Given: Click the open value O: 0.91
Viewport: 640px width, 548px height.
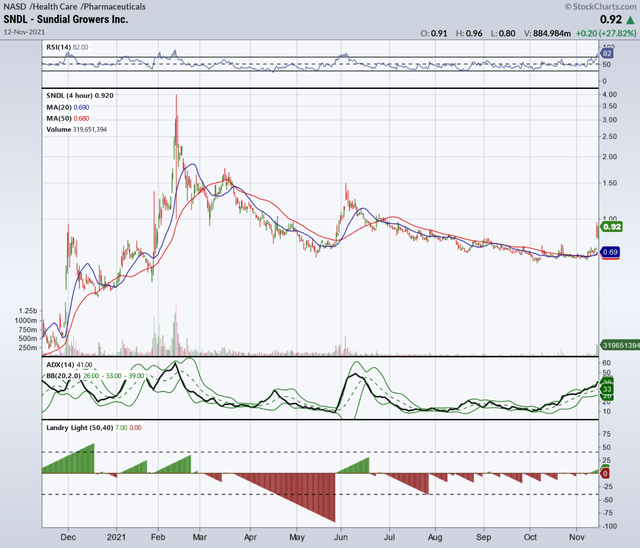Looking at the screenshot, I should point(434,33).
